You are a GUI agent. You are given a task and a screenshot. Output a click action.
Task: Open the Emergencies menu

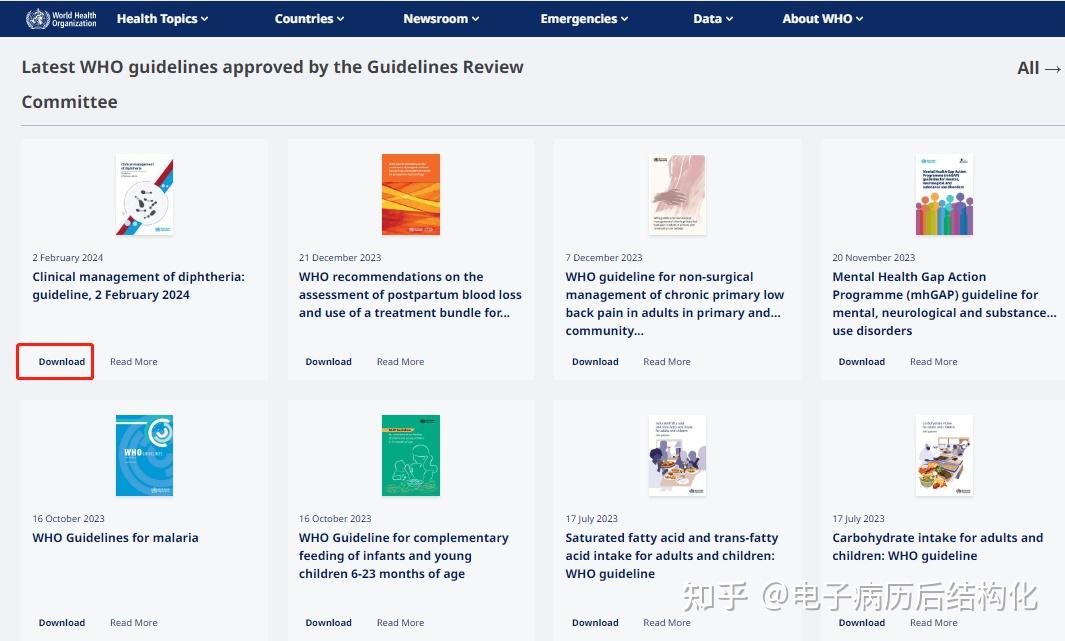584,19
